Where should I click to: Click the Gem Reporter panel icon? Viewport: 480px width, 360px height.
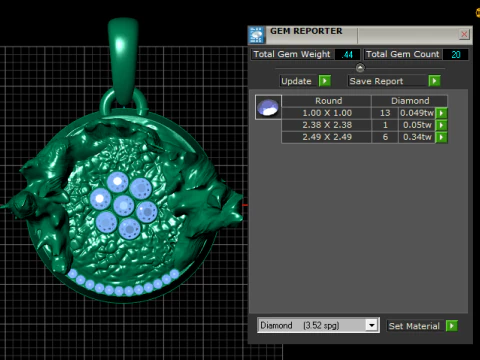point(257,35)
